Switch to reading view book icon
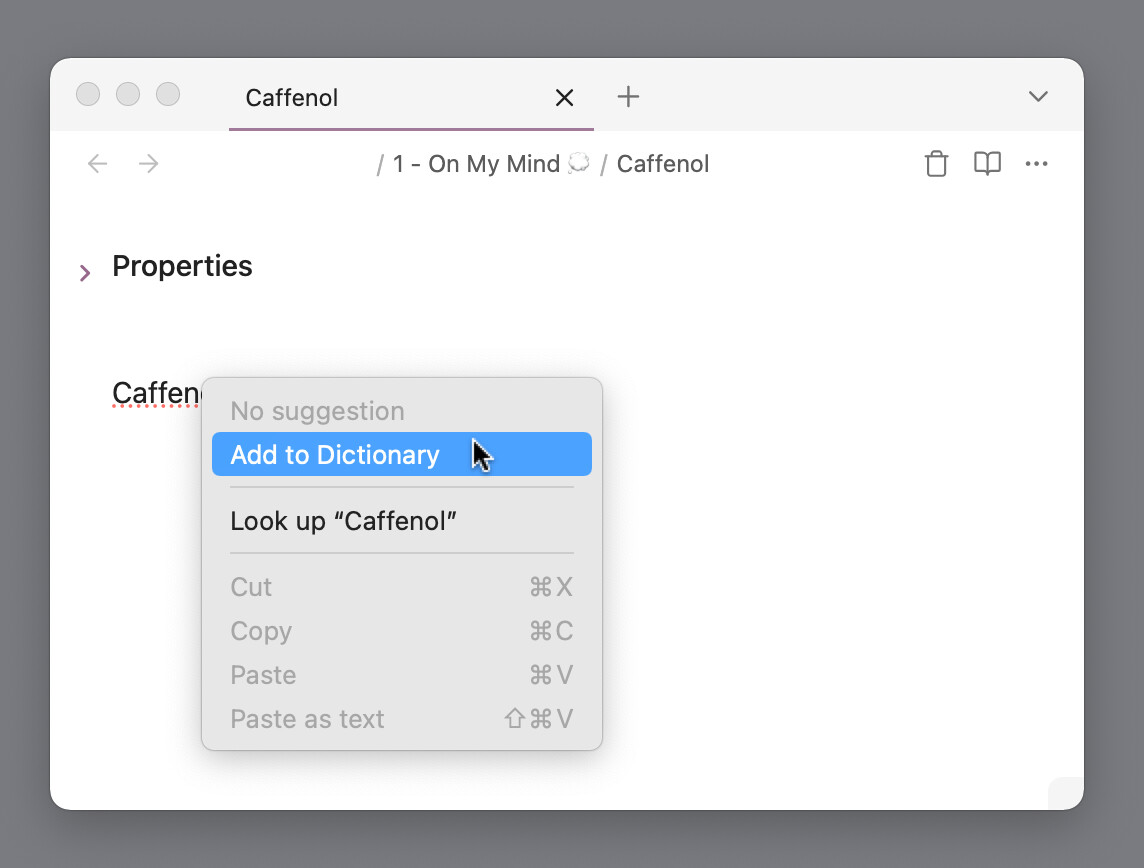Viewport: 1144px width, 868px height. 987,164
